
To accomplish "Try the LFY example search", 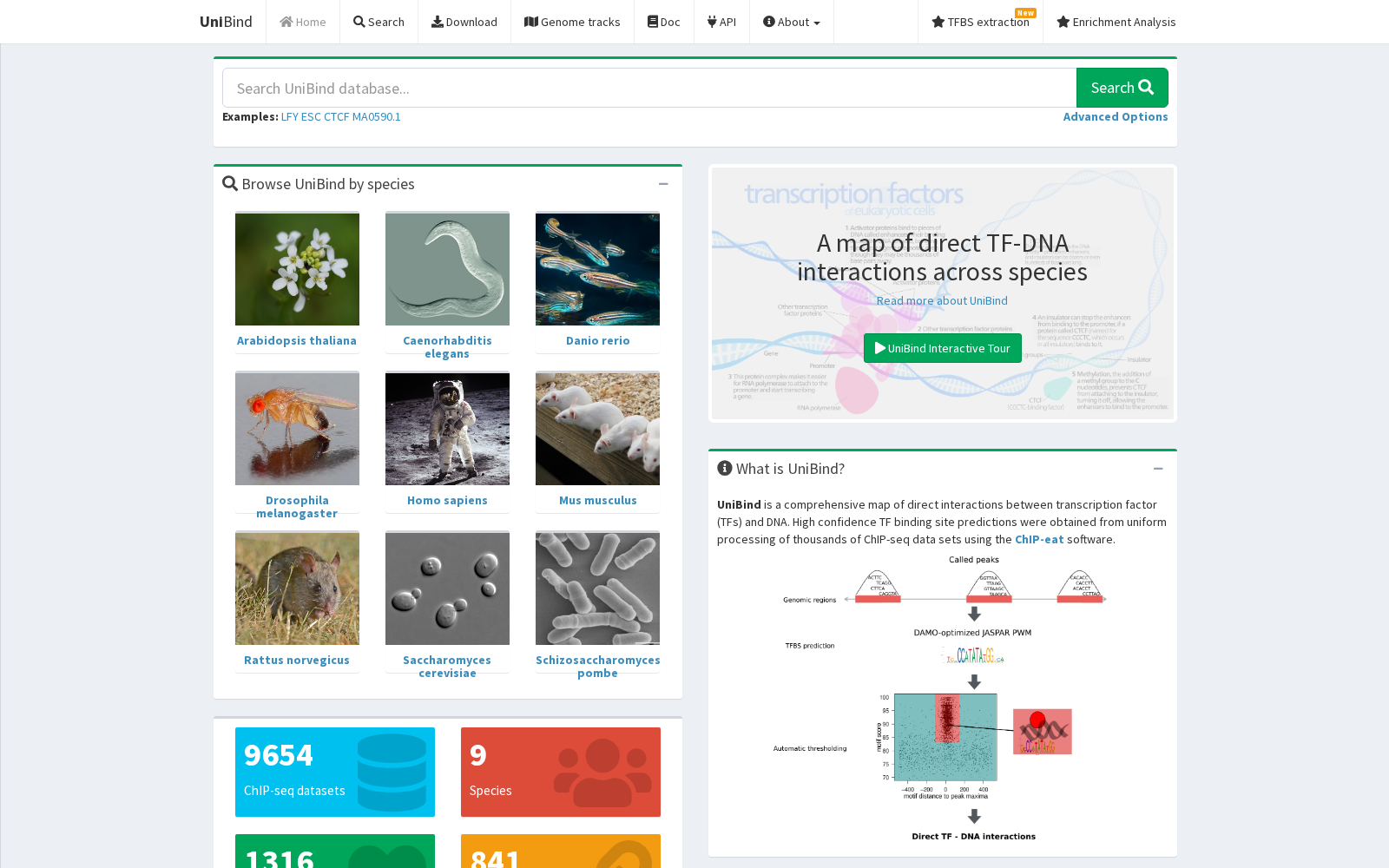I will click(x=289, y=116).
